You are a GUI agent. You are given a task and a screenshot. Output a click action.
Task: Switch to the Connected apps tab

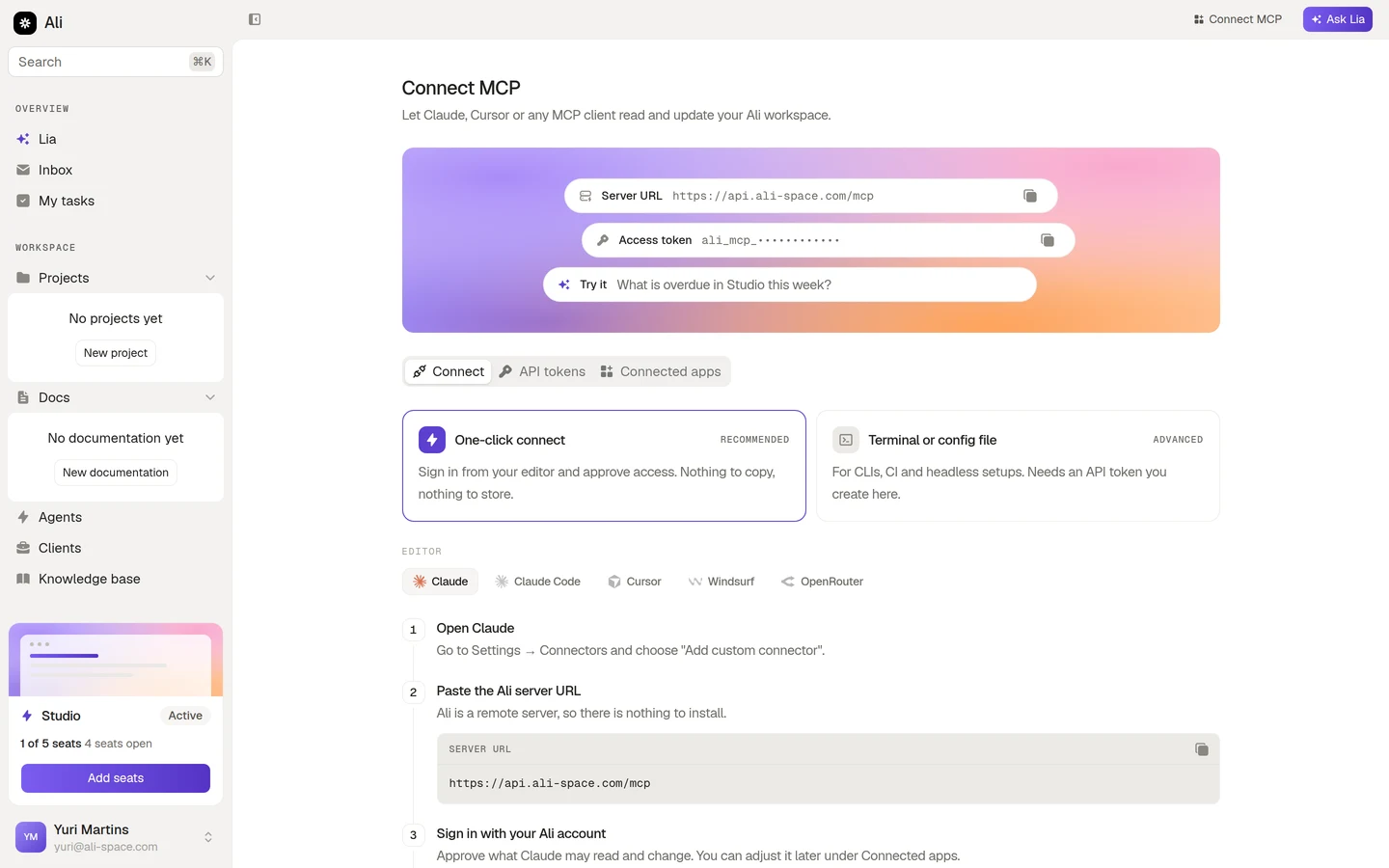[x=661, y=371]
